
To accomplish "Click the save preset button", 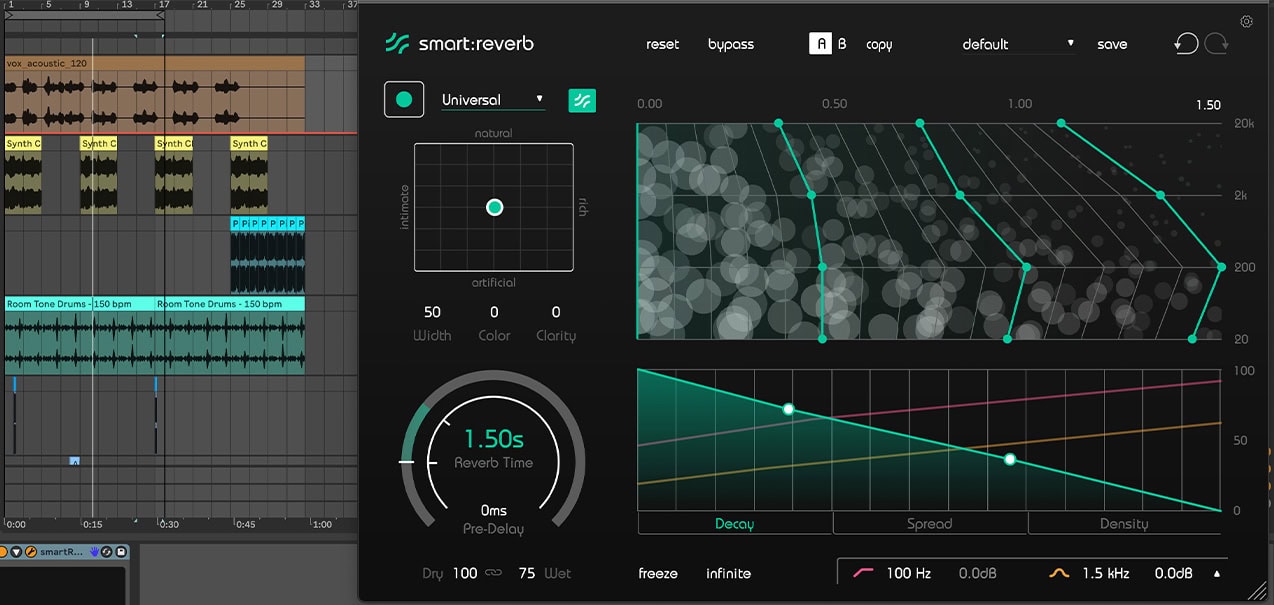I will [x=1112, y=44].
